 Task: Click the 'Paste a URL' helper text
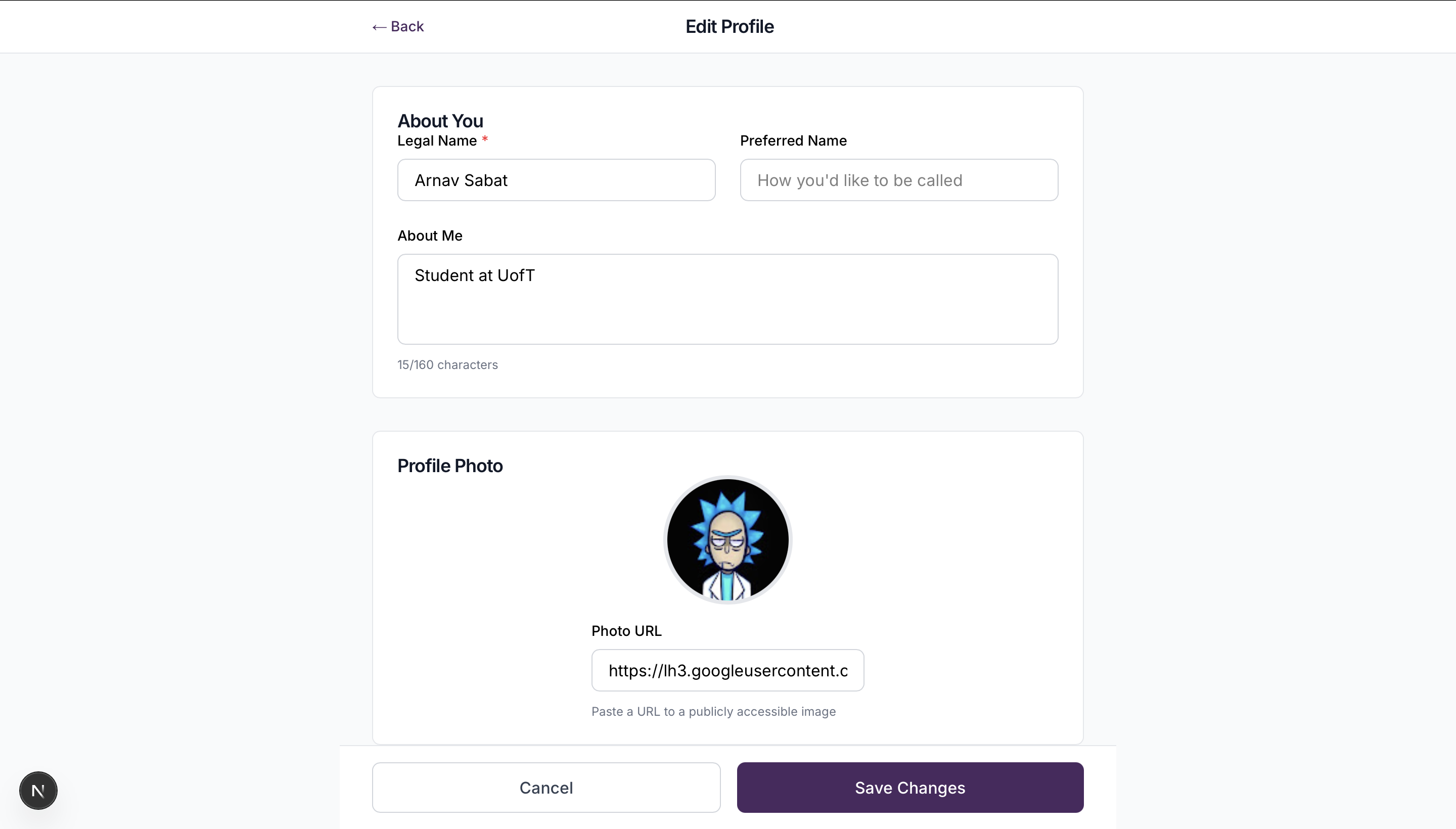tap(713, 712)
